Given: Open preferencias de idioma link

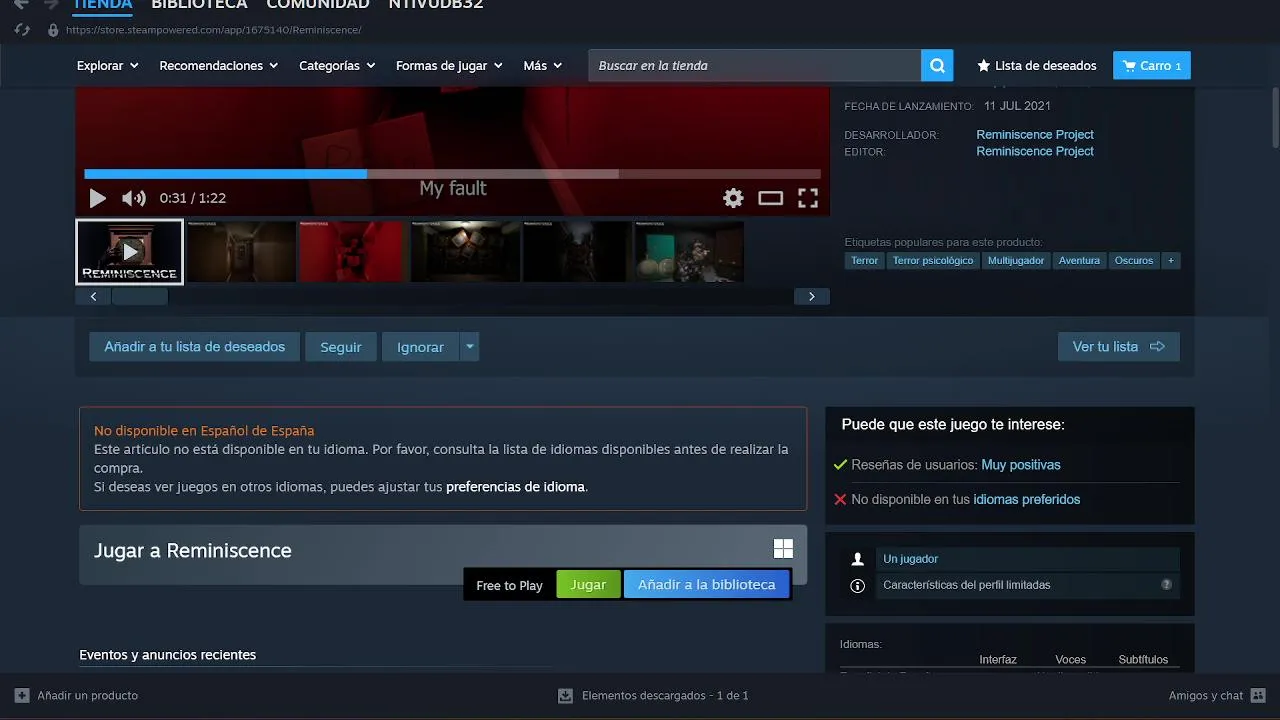Looking at the screenshot, I should pos(515,487).
